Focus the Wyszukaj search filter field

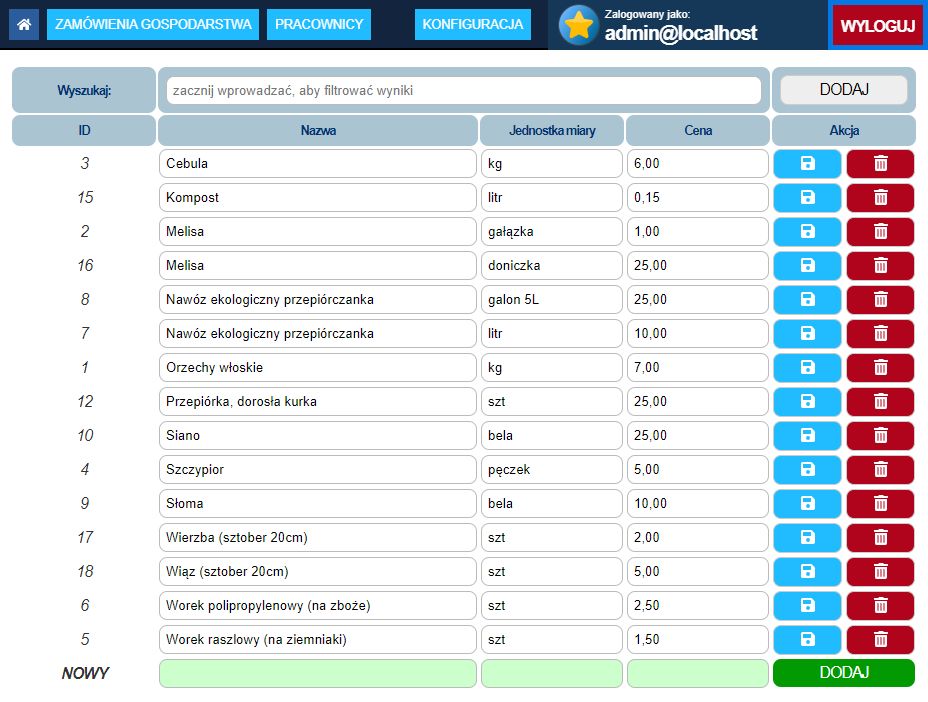click(463, 90)
